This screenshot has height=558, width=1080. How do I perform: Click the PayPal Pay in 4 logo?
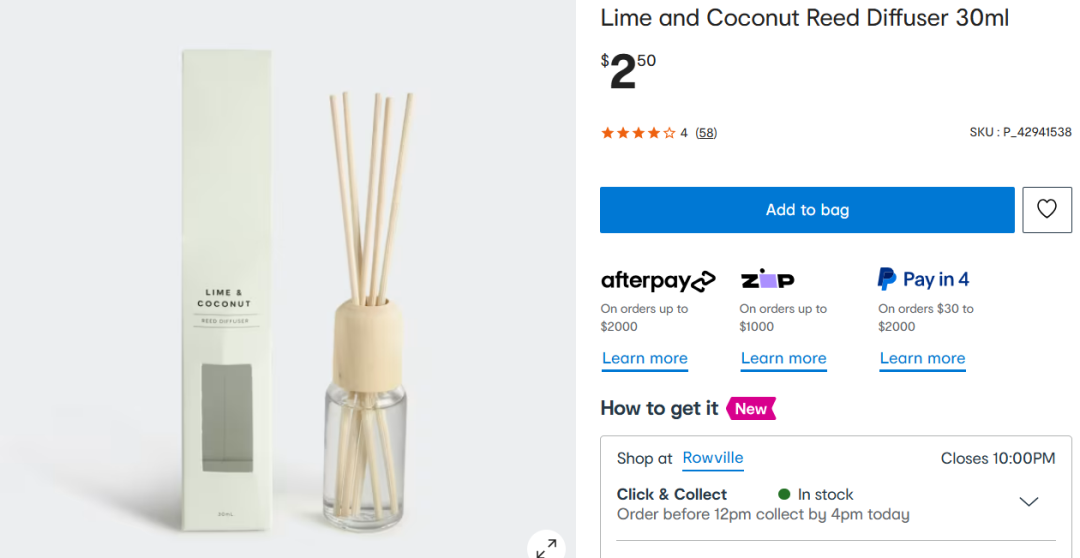coord(922,279)
